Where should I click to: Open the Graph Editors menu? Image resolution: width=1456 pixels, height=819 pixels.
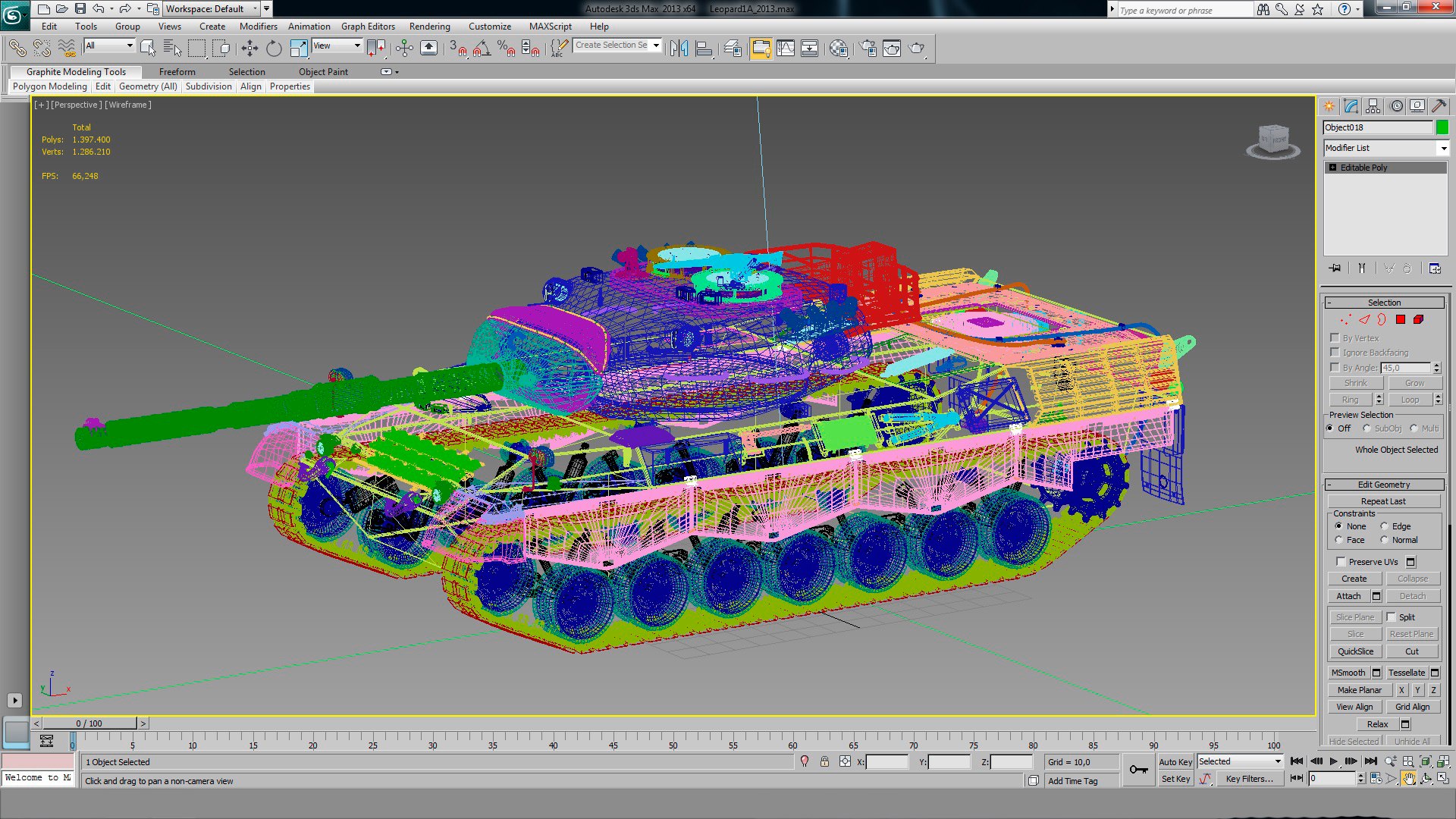pyautogui.click(x=368, y=26)
